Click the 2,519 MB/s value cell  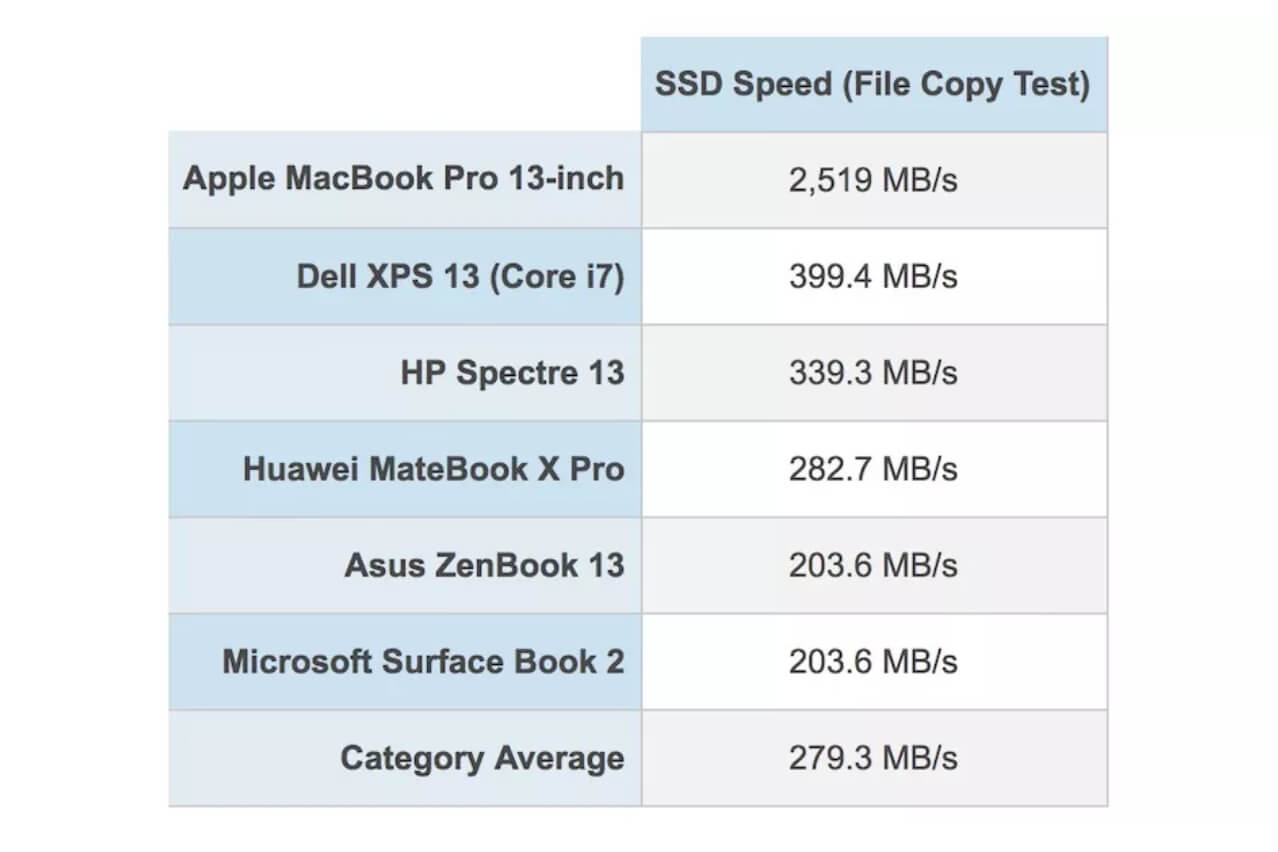coord(874,180)
